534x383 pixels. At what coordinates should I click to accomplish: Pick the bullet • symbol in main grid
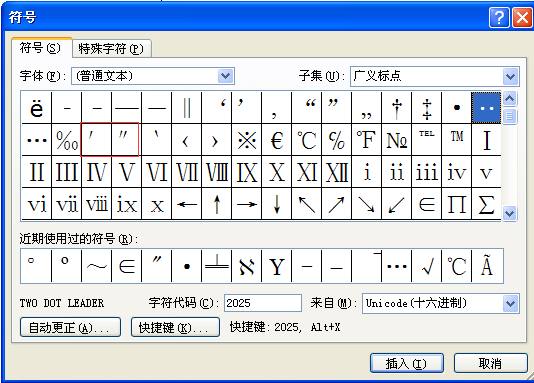tap(457, 108)
